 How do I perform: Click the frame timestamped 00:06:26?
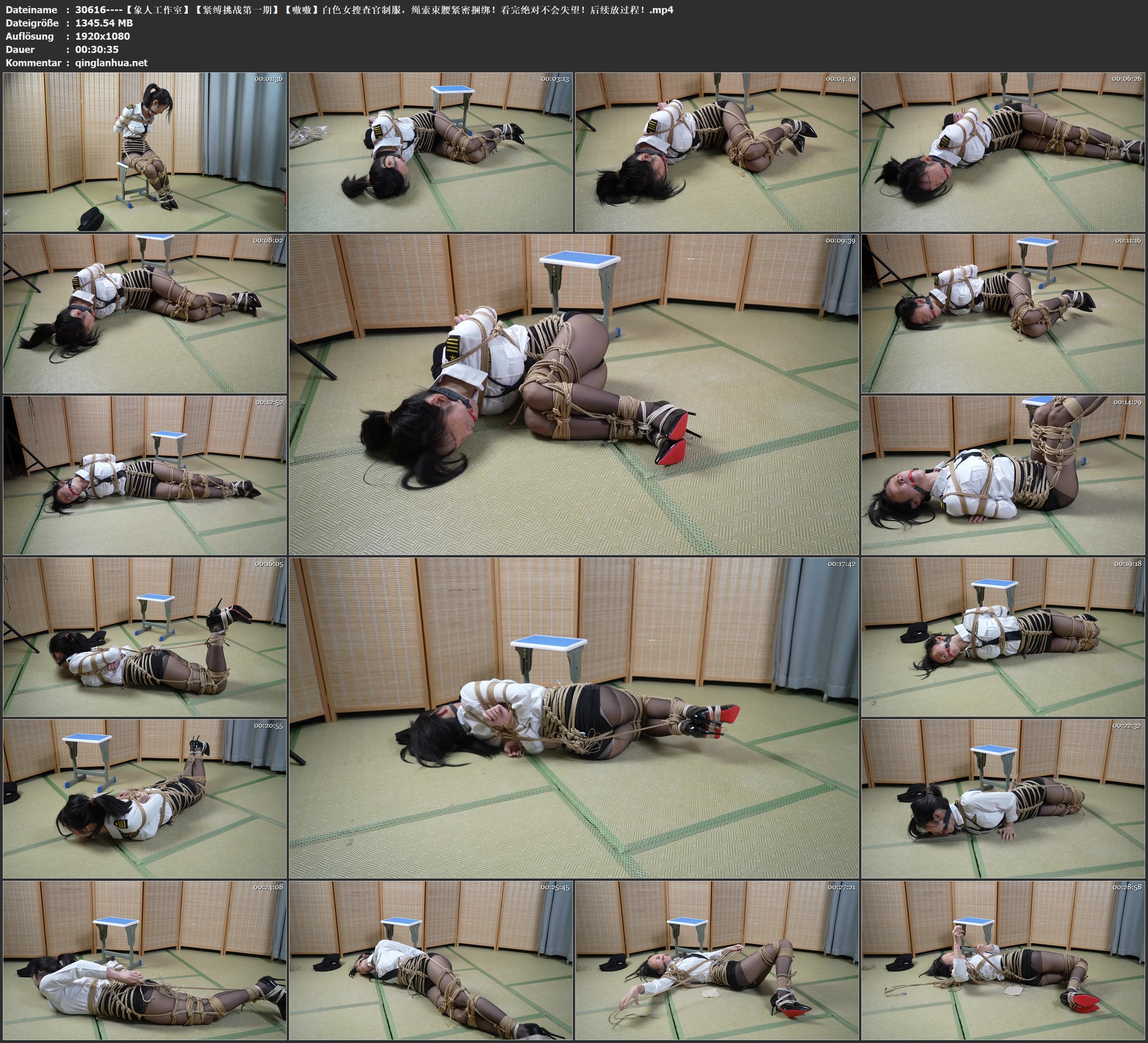[1003, 151]
